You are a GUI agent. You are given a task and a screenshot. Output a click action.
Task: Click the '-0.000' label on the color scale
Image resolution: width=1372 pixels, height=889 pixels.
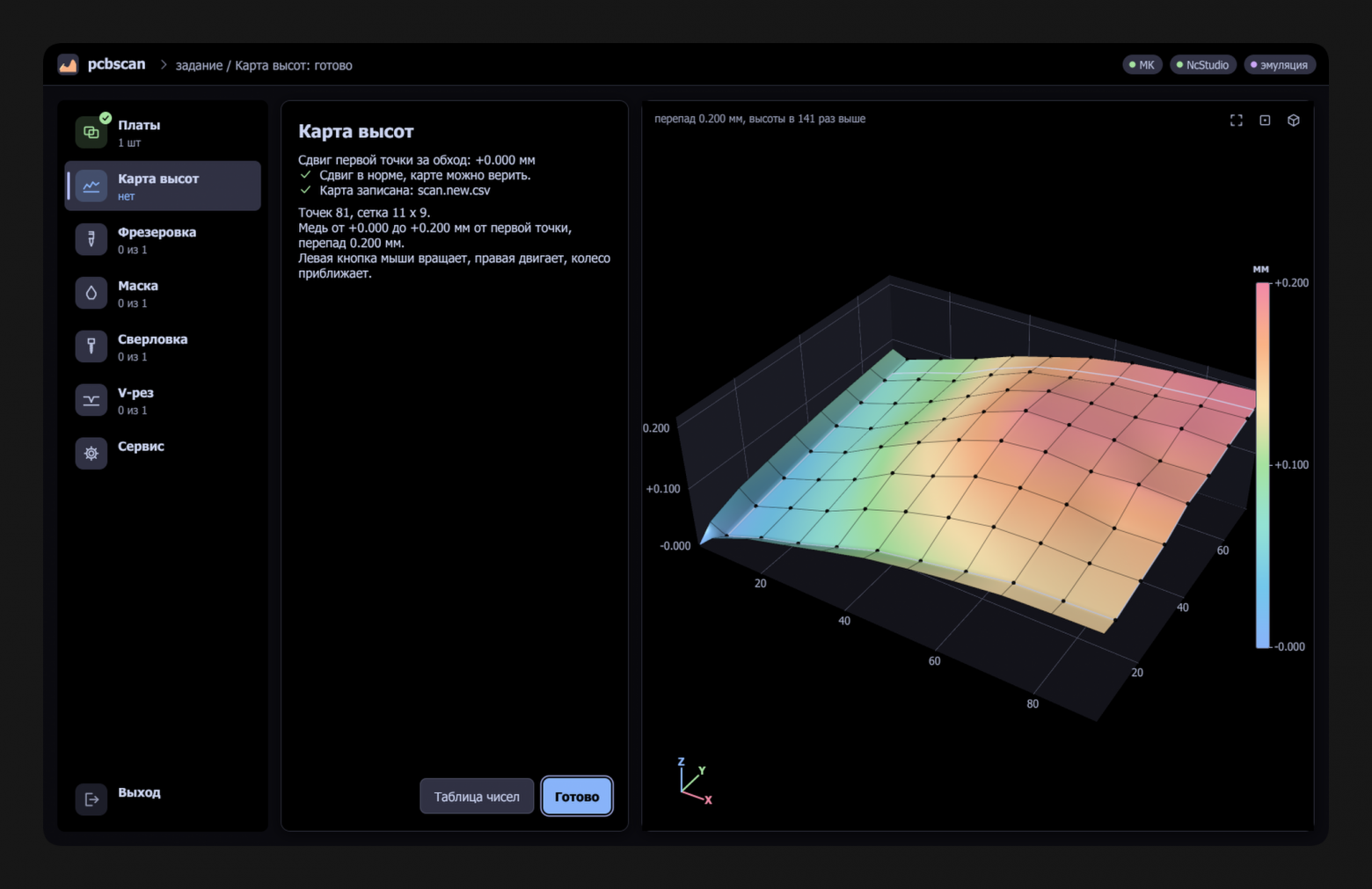point(1290,646)
